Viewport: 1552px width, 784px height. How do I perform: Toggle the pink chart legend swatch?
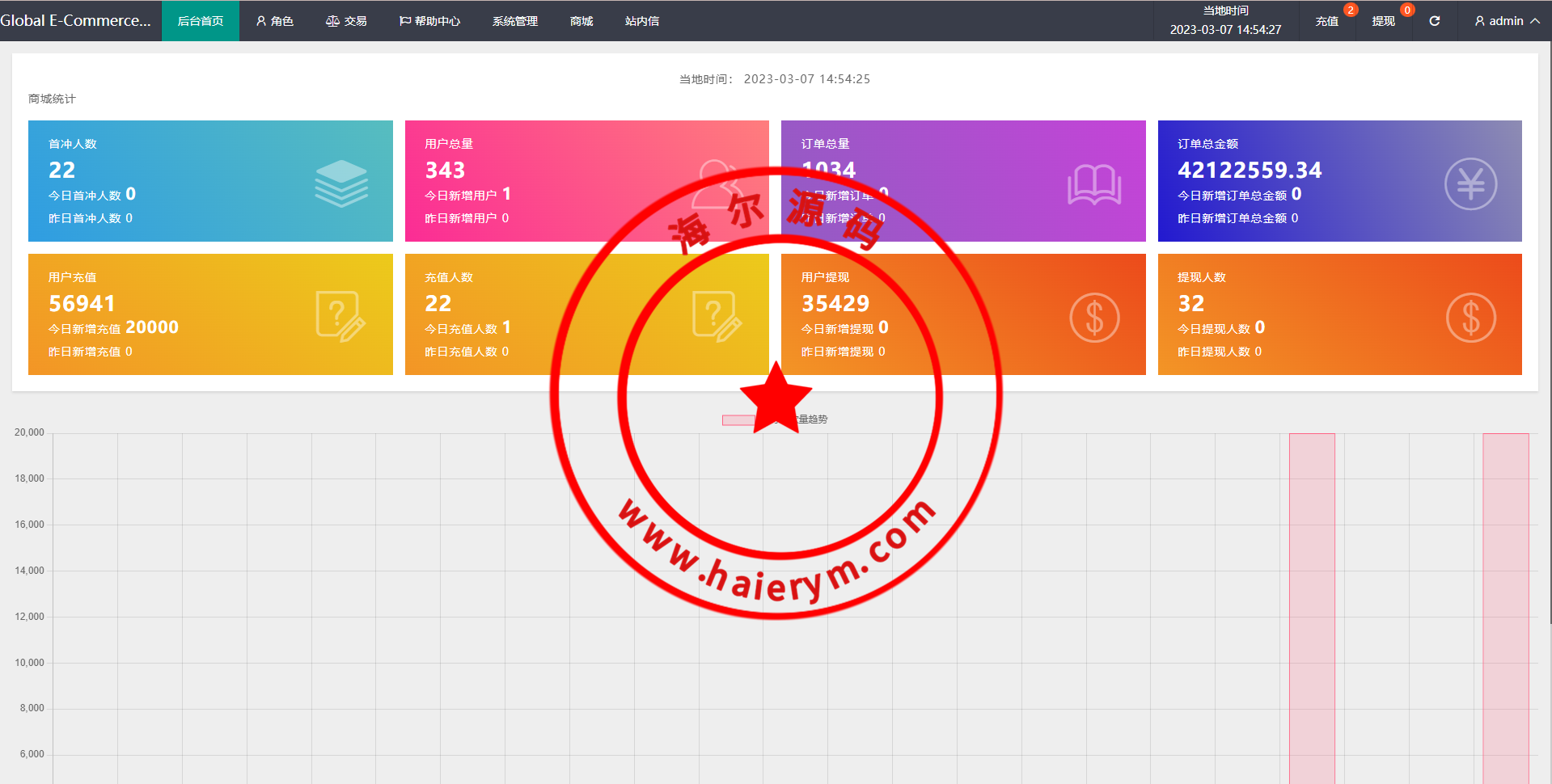pos(738,419)
